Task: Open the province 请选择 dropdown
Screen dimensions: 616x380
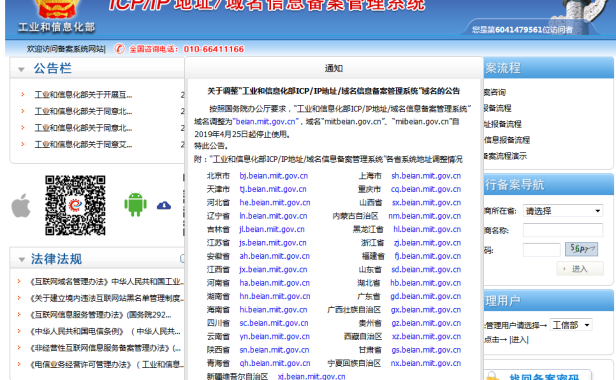Action: click(563, 211)
